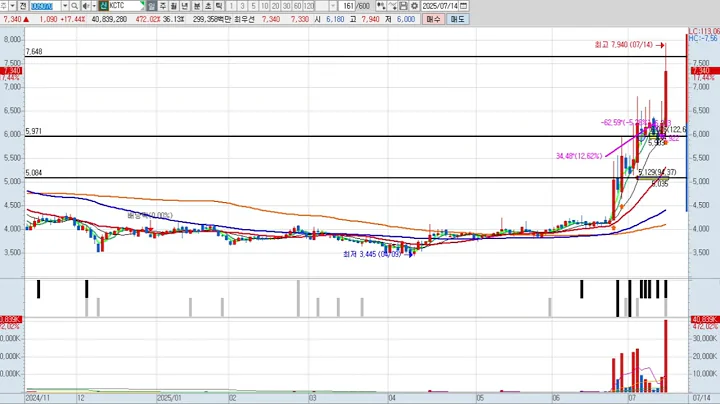The width and height of the screenshot is (720, 404).
Task: Click the 5.971 horizontal line label
Action: click(34, 131)
